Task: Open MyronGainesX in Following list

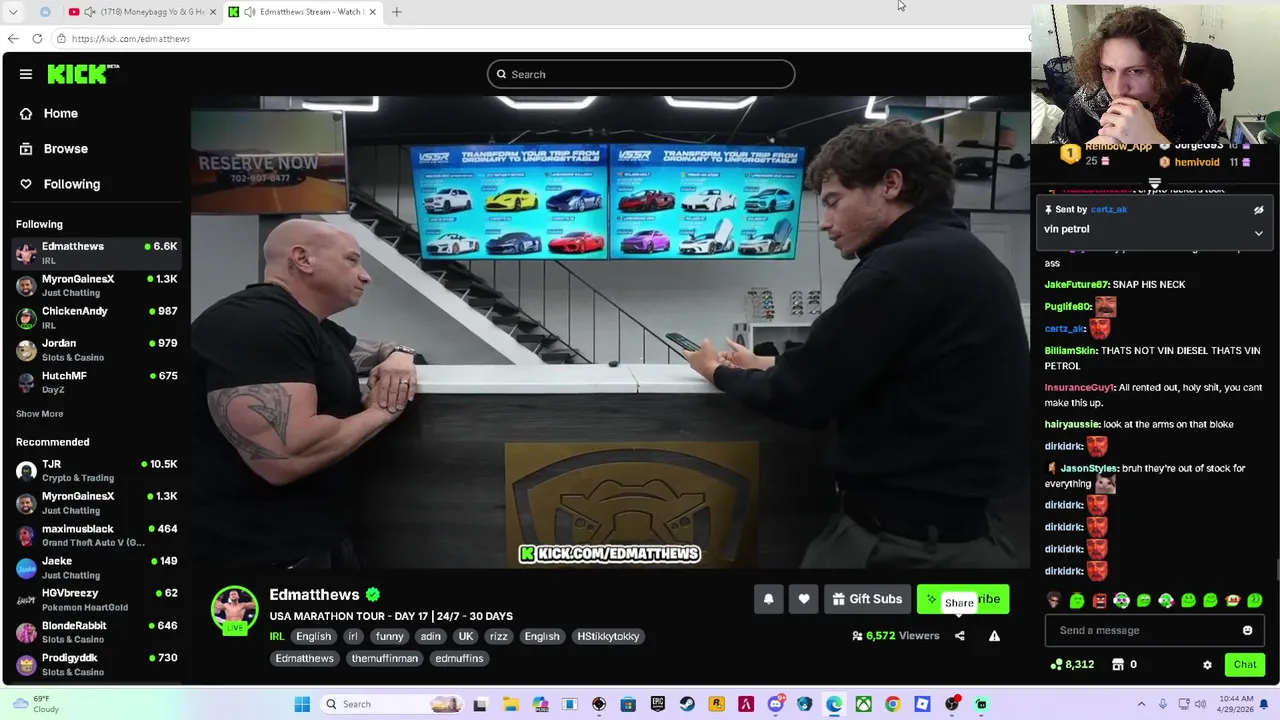Action: tap(96, 285)
